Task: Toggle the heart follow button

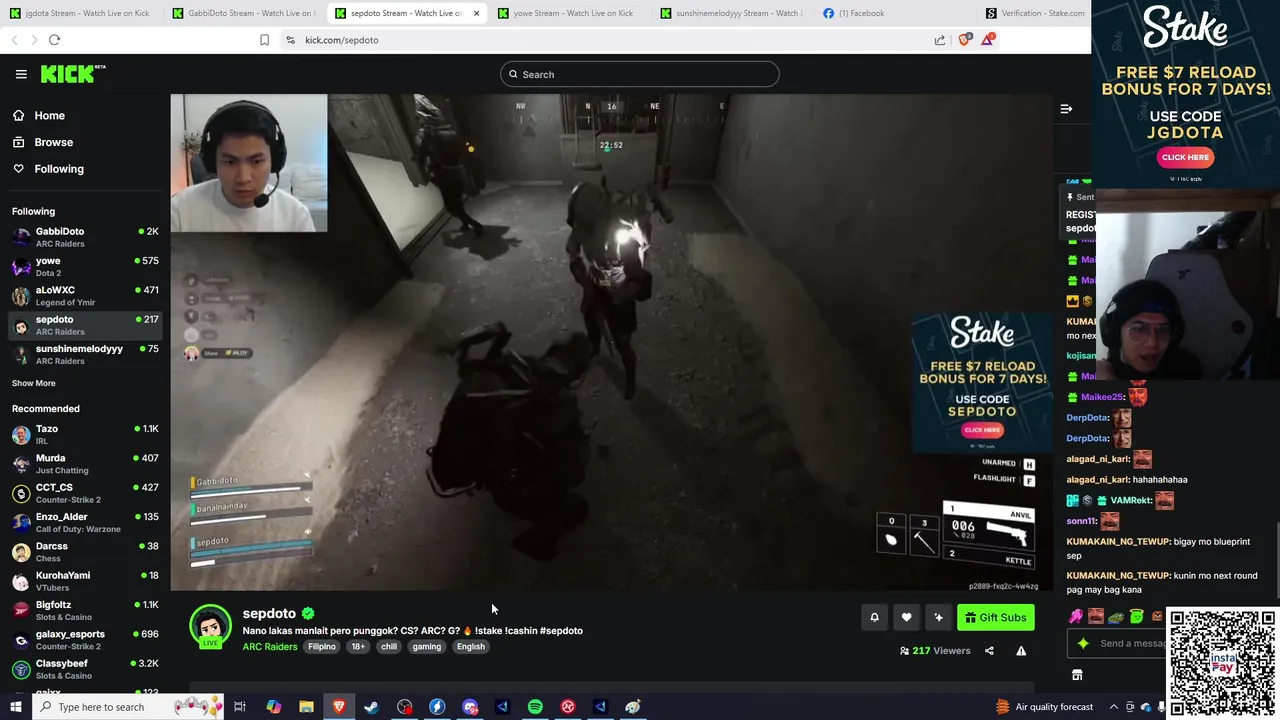Action: coord(906,617)
